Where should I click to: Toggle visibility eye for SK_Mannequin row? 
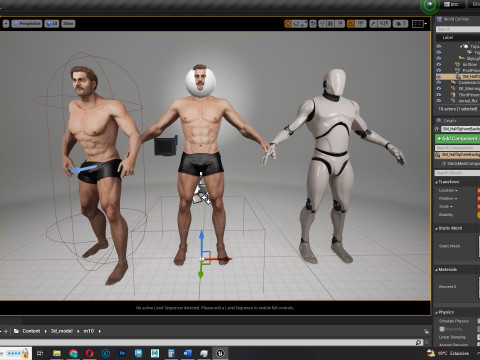439,88
